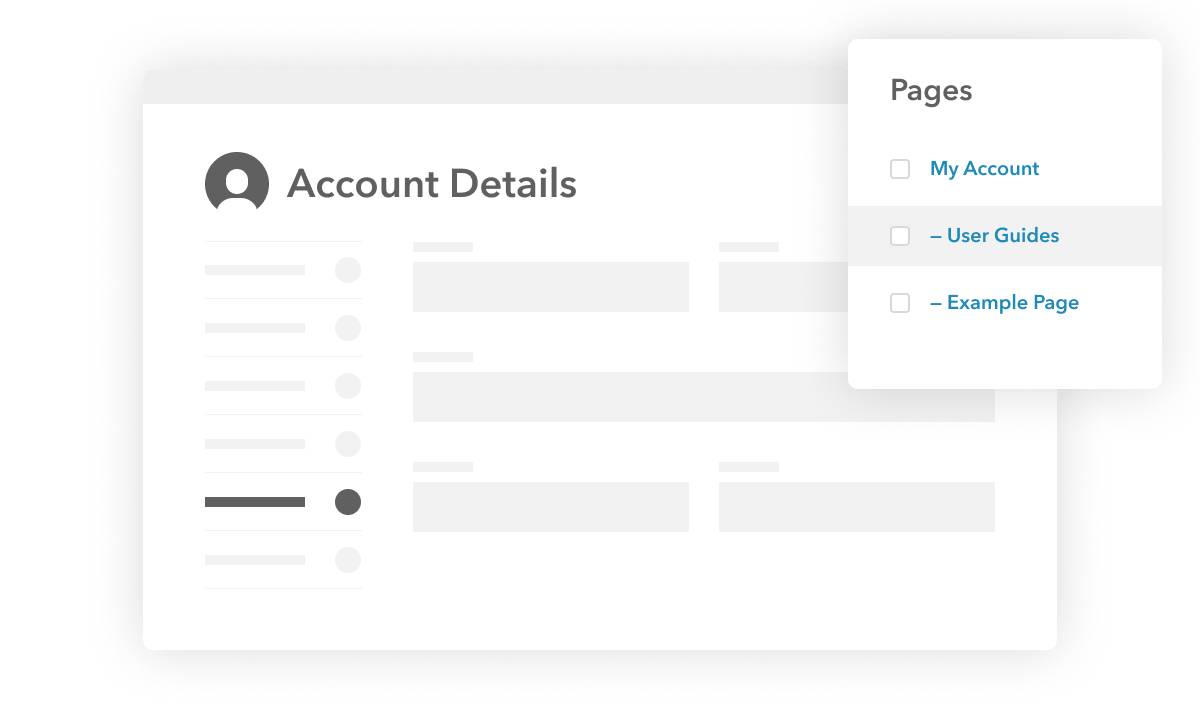
Task: Tick the User Guides checkbox
Action: point(900,236)
